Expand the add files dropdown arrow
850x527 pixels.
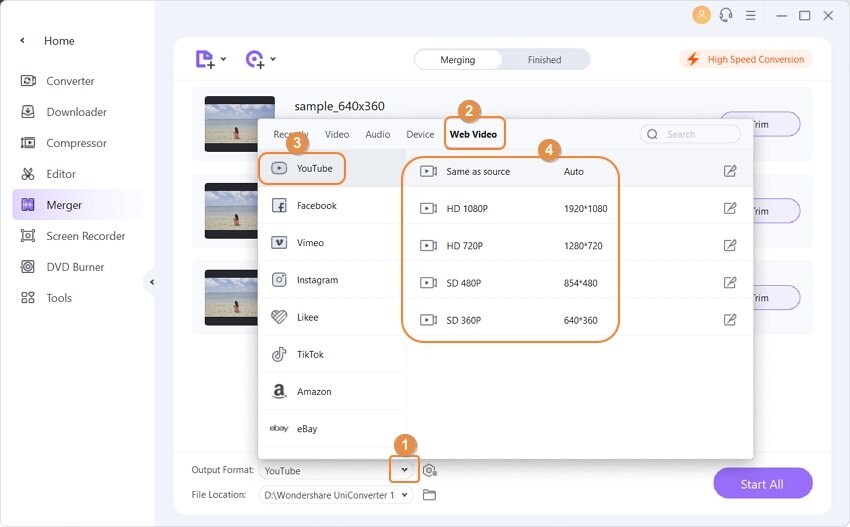223,59
